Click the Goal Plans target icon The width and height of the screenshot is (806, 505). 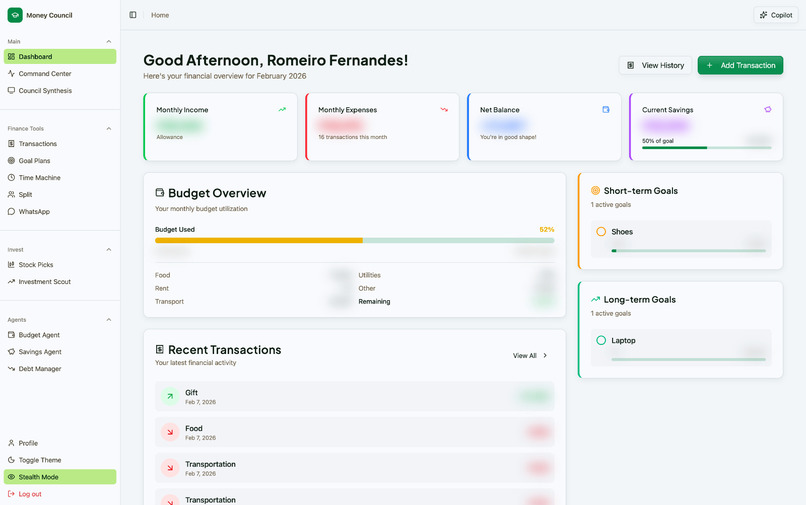[11, 160]
